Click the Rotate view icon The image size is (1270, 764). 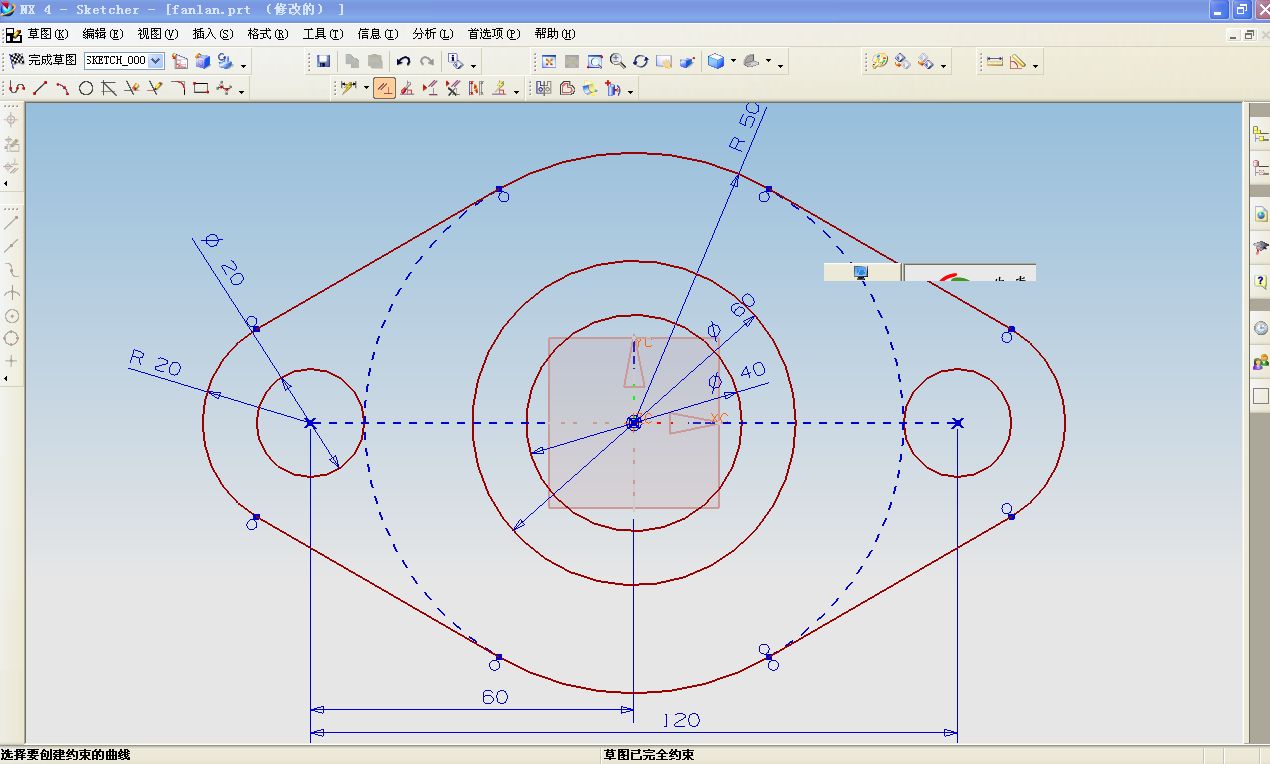click(x=641, y=61)
